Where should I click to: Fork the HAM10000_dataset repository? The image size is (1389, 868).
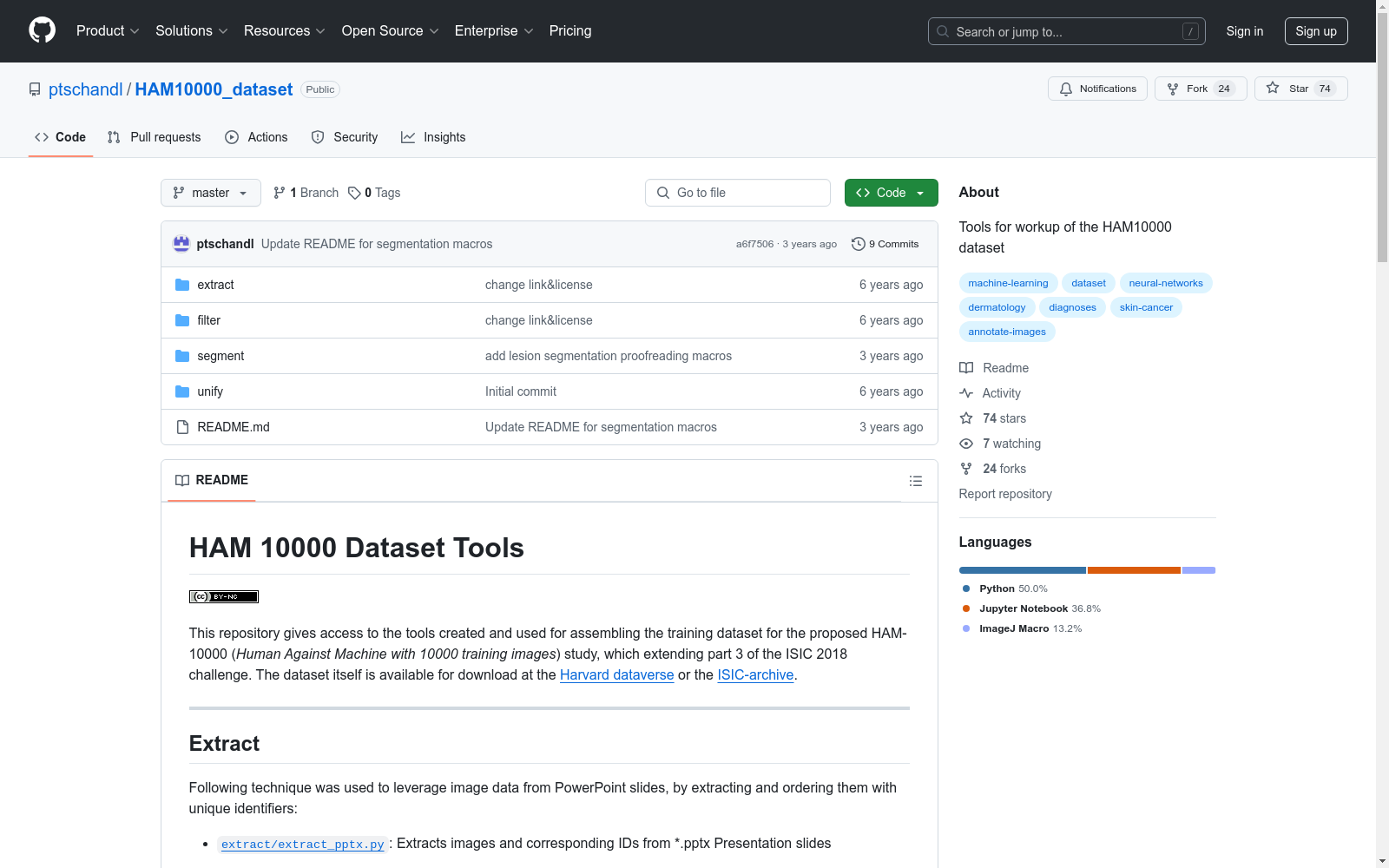point(1201,89)
